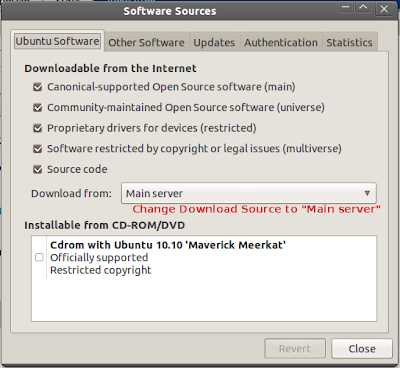Click the Close button
This screenshot has width=400, height=368.
pyautogui.click(x=362, y=349)
